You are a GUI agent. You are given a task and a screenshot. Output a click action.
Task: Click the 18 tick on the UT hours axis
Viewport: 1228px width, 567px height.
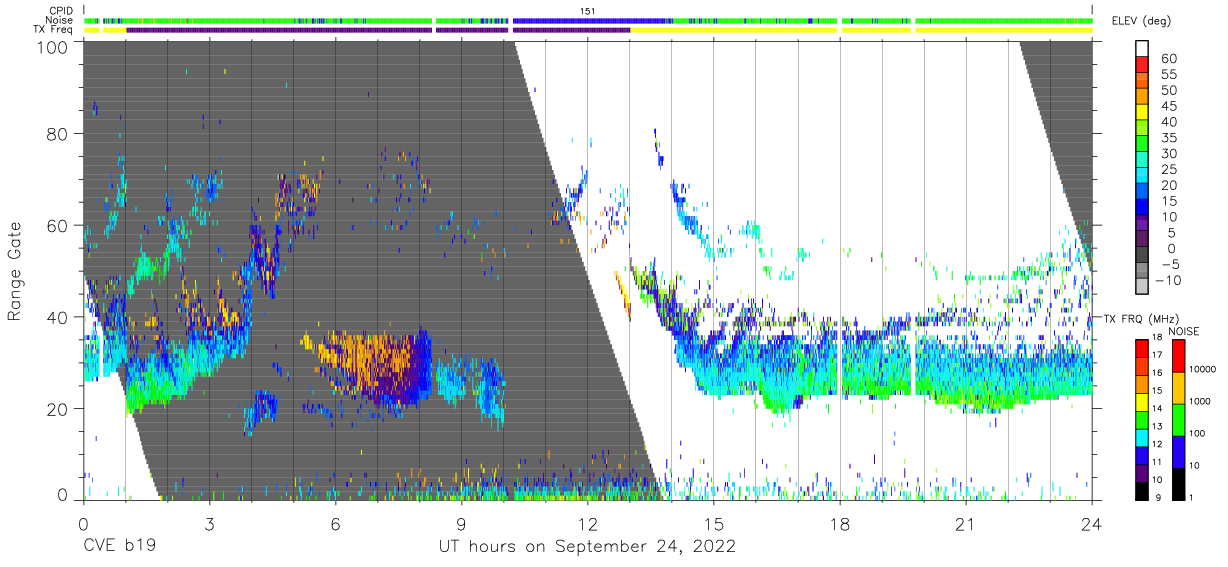tap(840, 524)
